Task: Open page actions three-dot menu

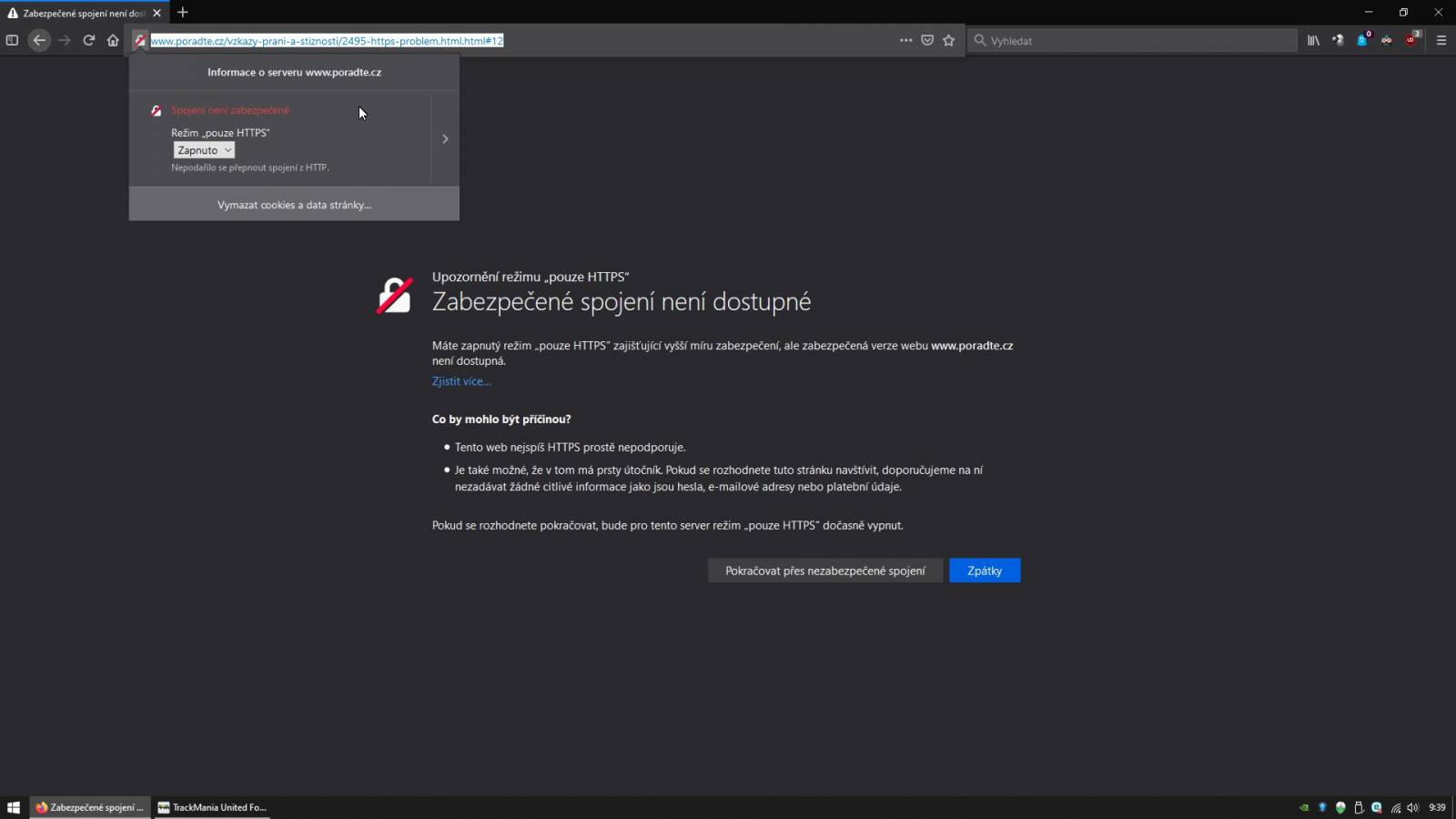Action: click(x=905, y=40)
